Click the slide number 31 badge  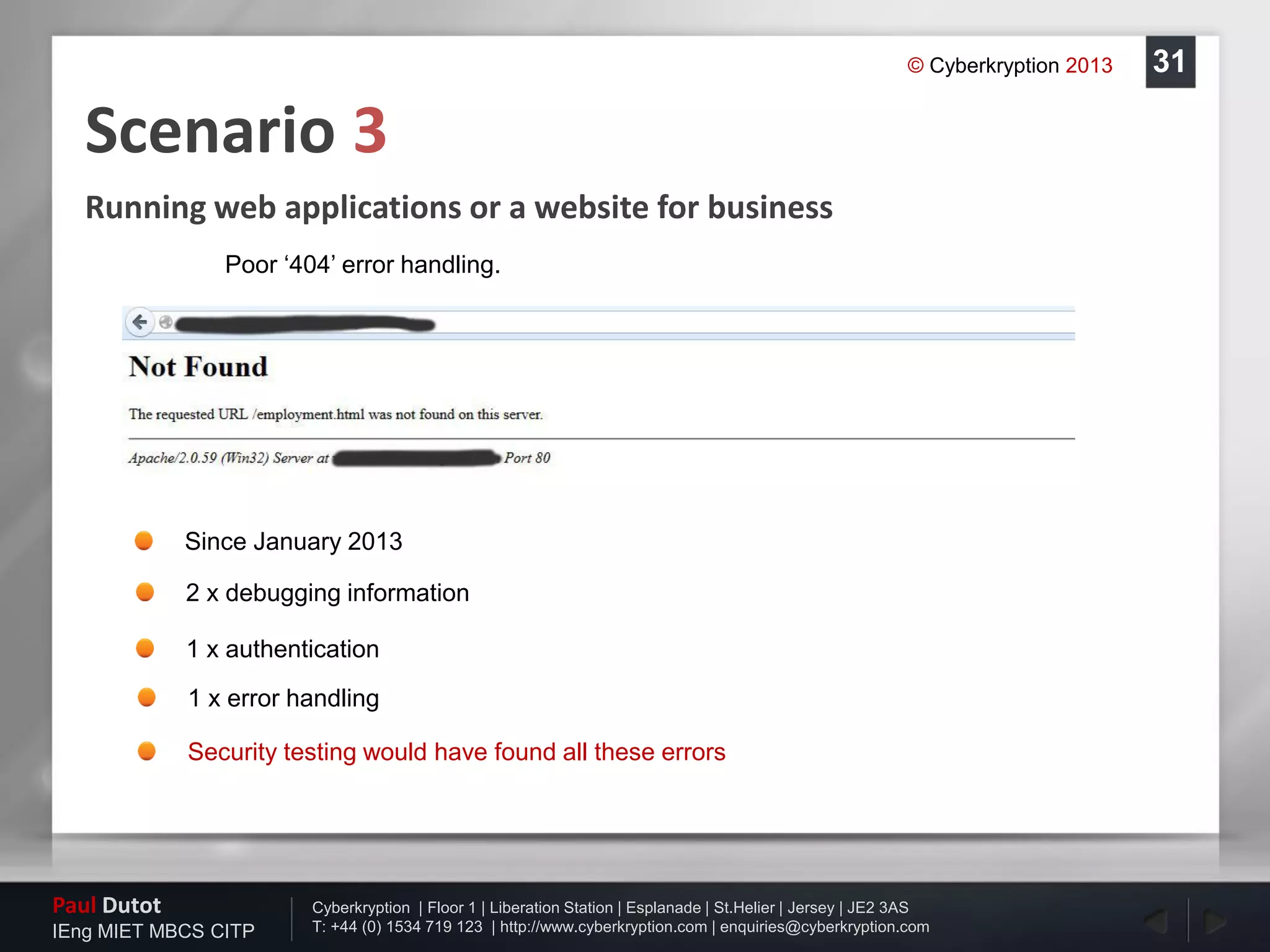pyautogui.click(x=1170, y=62)
